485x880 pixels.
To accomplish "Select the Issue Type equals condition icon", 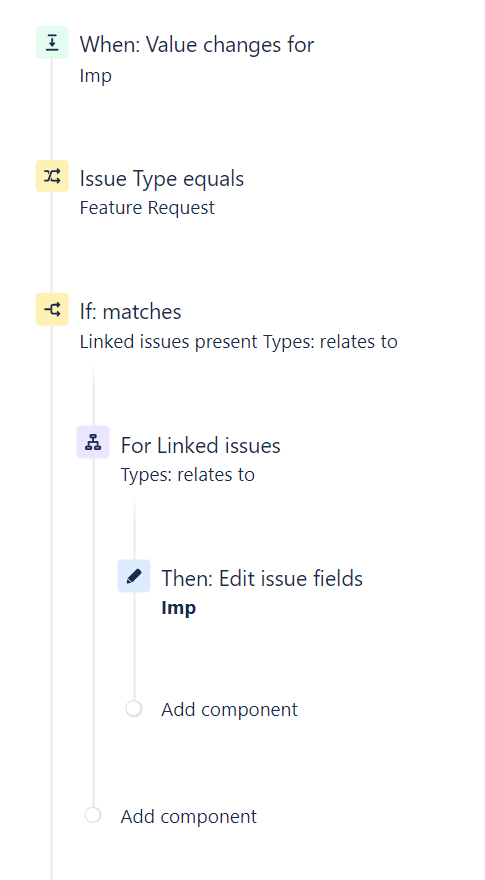I will coord(52,176).
